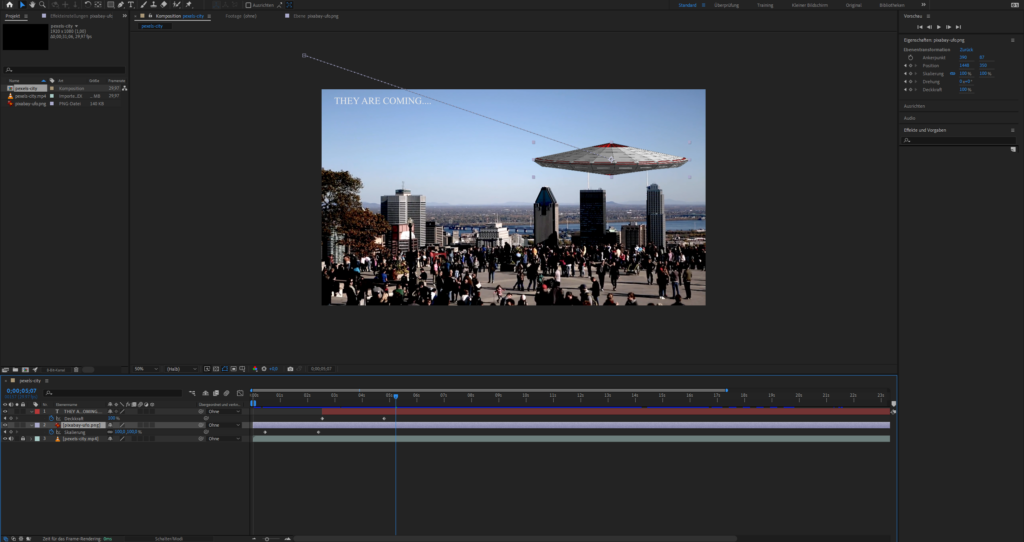
Task: Click the Anchor Point stopwatch icon
Action: (x=910, y=57)
